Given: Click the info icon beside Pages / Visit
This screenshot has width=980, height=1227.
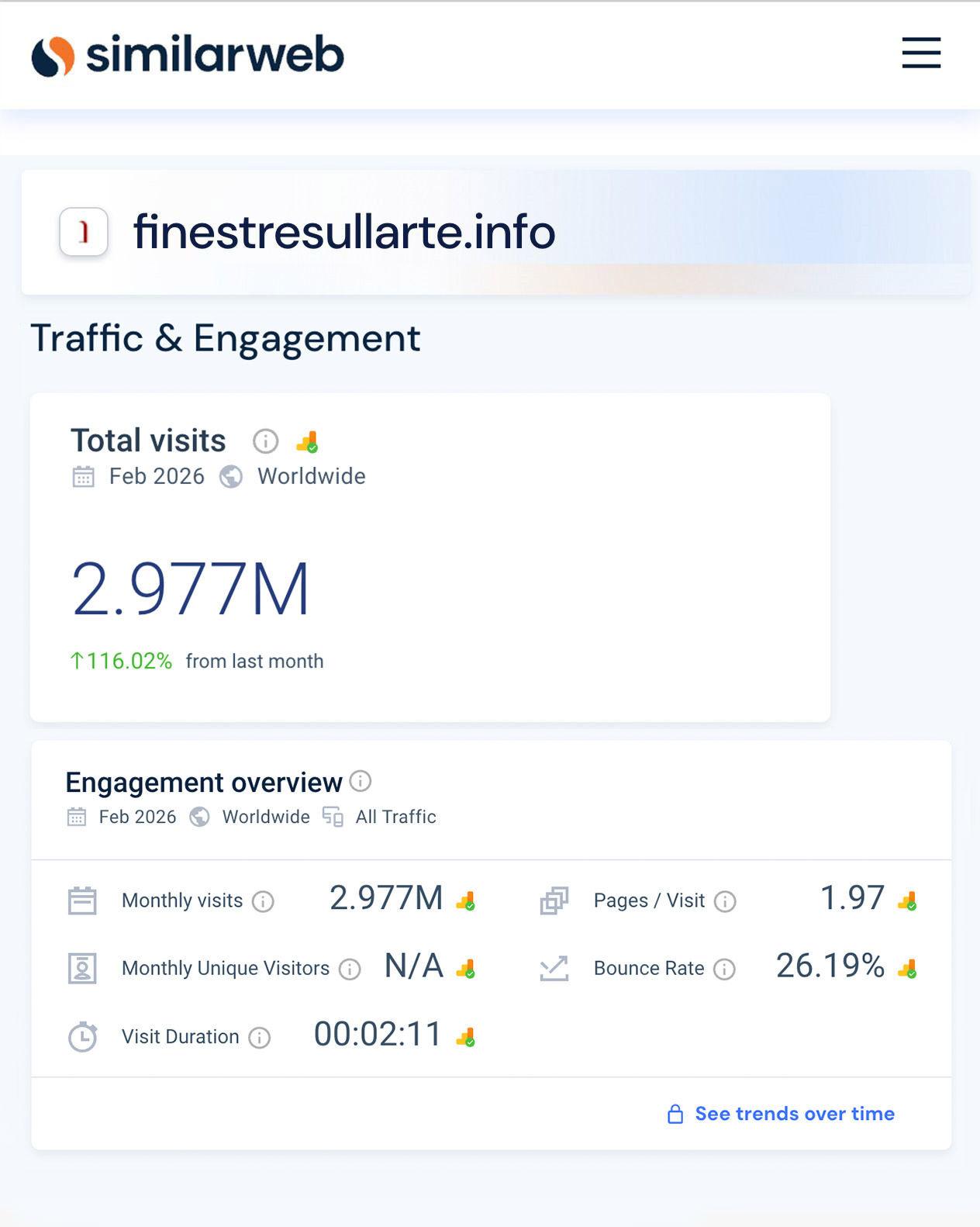Looking at the screenshot, I should pos(725,901).
